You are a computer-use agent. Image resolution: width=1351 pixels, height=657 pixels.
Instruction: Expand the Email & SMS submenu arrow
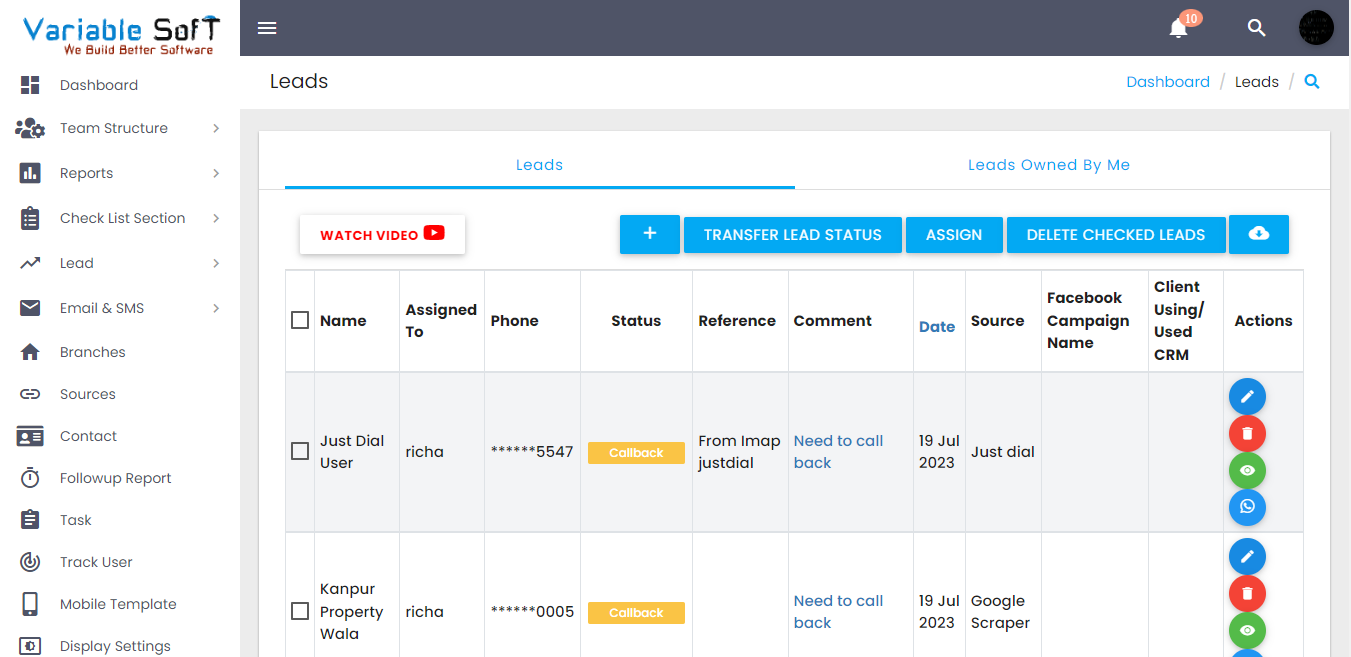point(216,308)
